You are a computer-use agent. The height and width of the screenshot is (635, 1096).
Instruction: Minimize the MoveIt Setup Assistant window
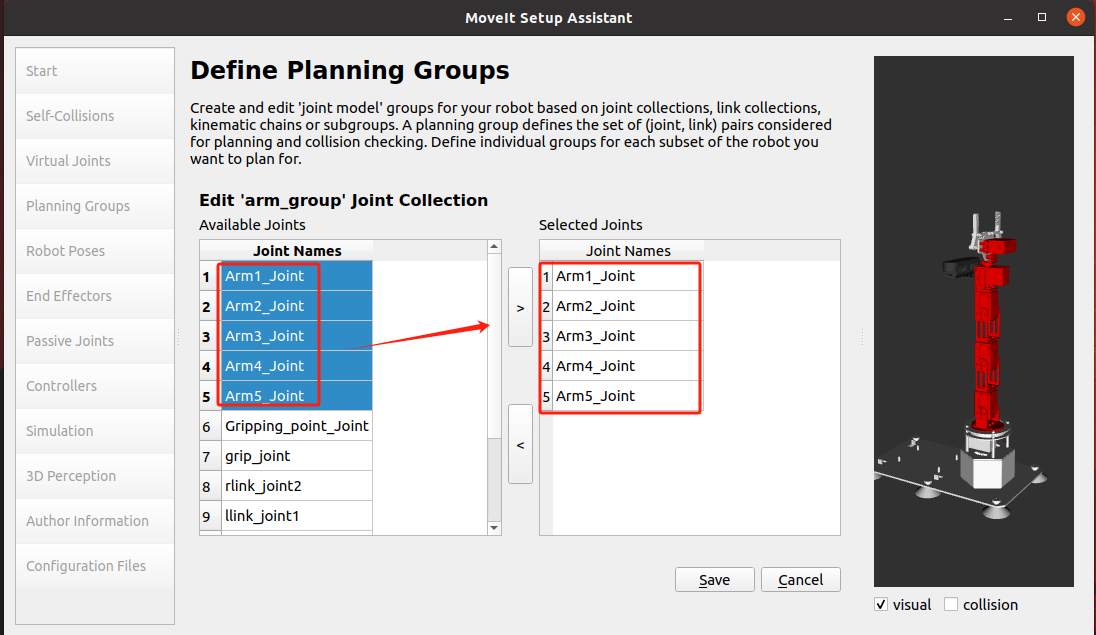pyautogui.click(x=1008, y=18)
